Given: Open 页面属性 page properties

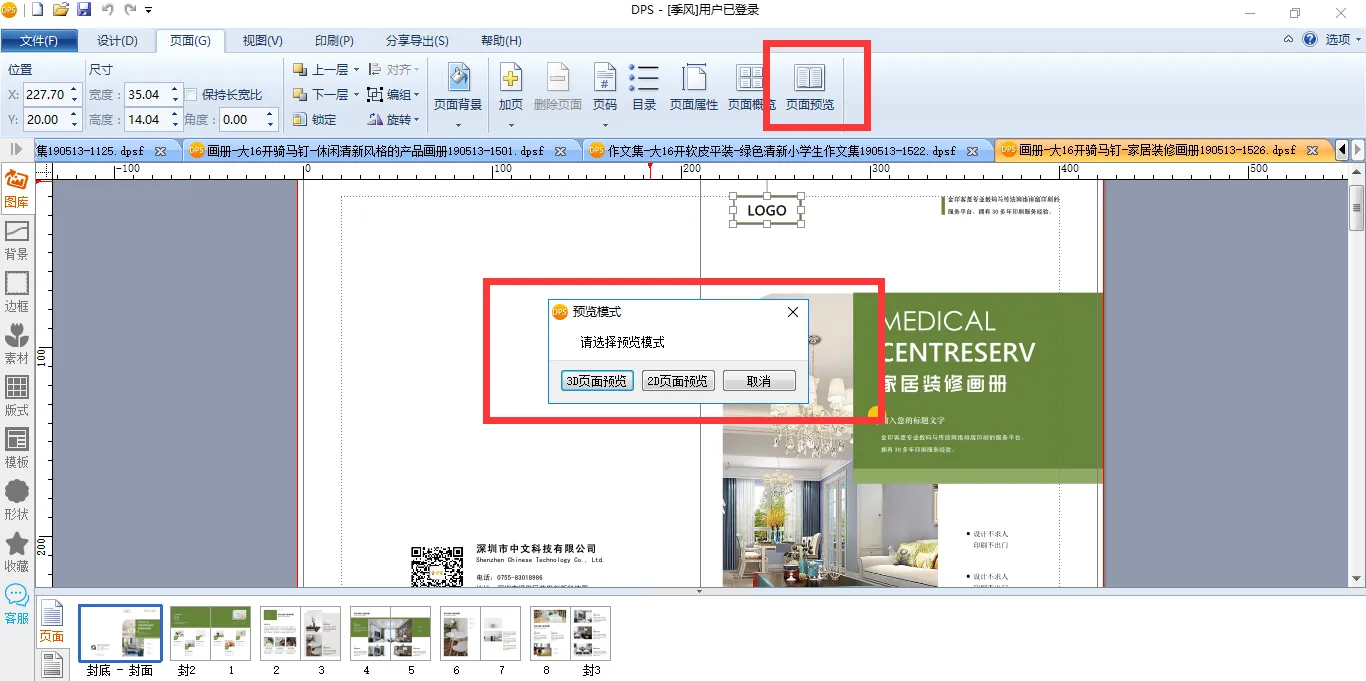Looking at the screenshot, I should 694,86.
